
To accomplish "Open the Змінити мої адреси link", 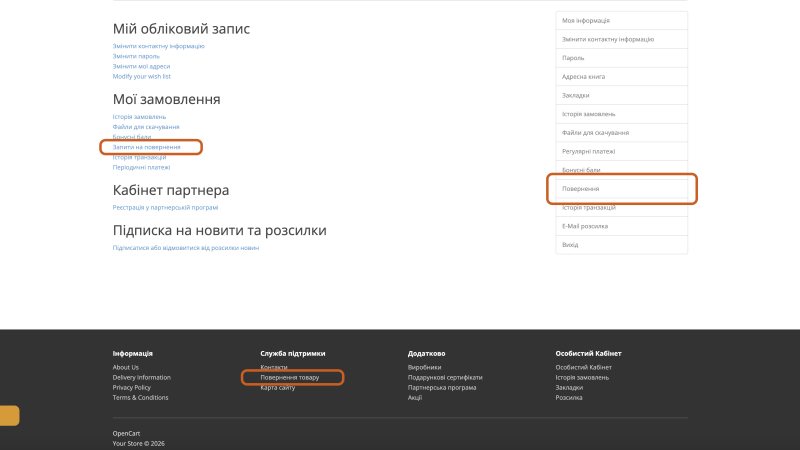I will click(141, 66).
